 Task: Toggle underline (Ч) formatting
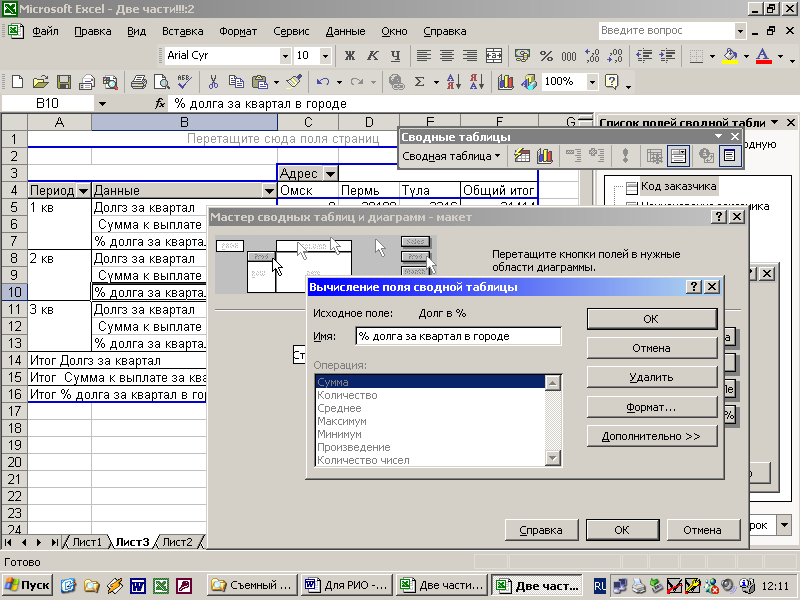(395, 56)
